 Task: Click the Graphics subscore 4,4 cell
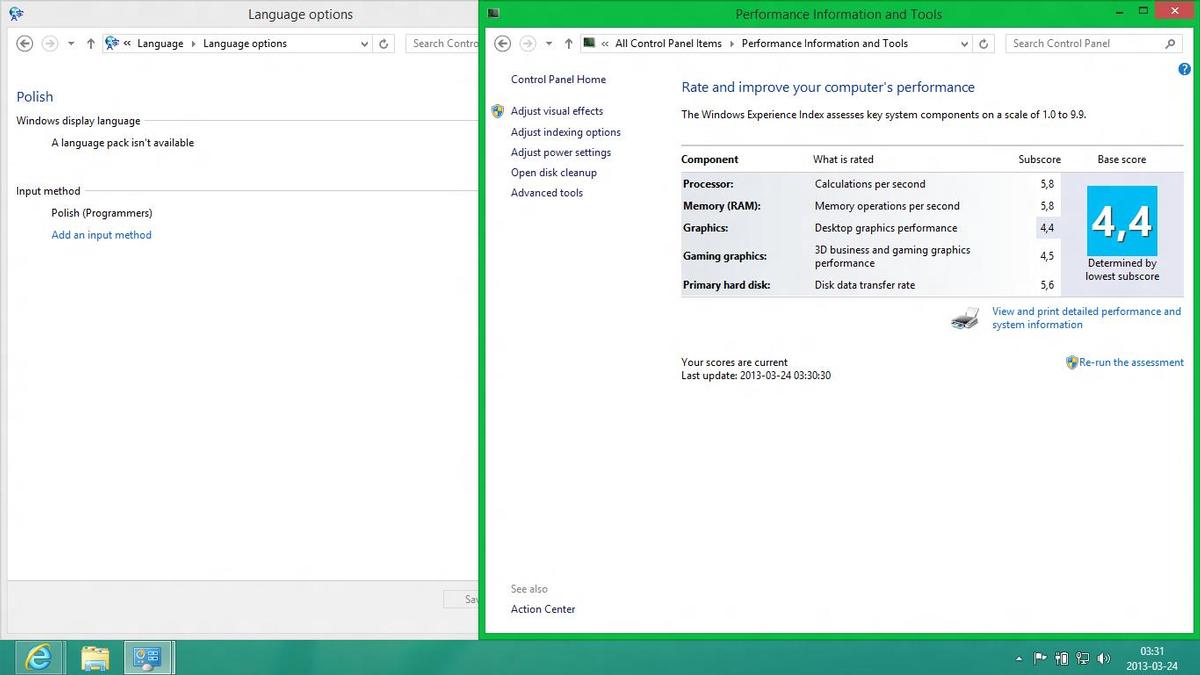[1047, 228]
